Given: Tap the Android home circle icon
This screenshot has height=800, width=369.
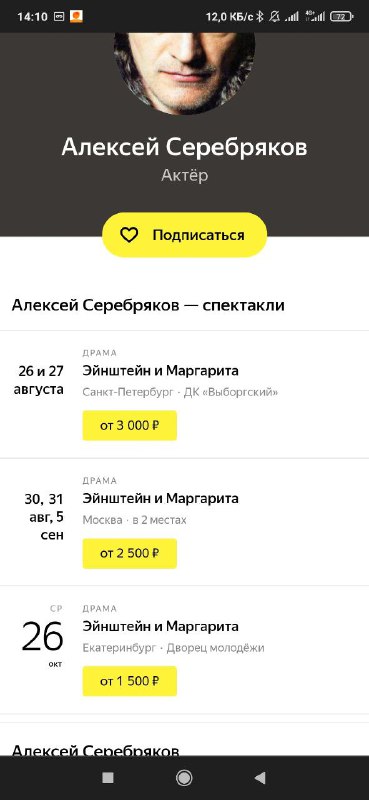Looking at the screenshot, I should pos(184,778).
